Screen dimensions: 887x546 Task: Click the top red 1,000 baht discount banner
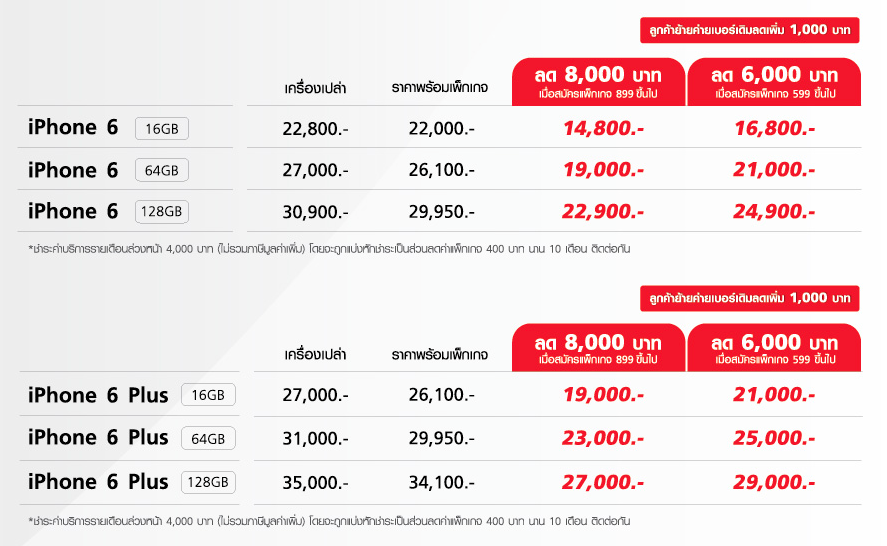coord(750,30)
